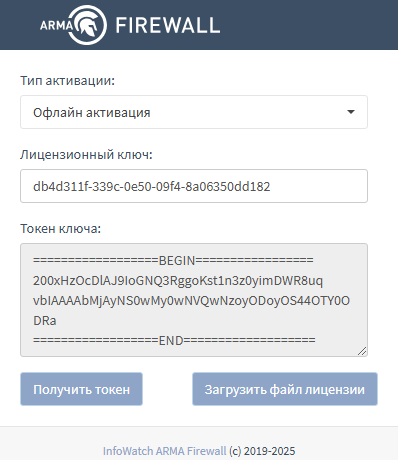This screenshot has width=398, height=460.
Task: Click the BEGIN line of the token
Action: 173,260
